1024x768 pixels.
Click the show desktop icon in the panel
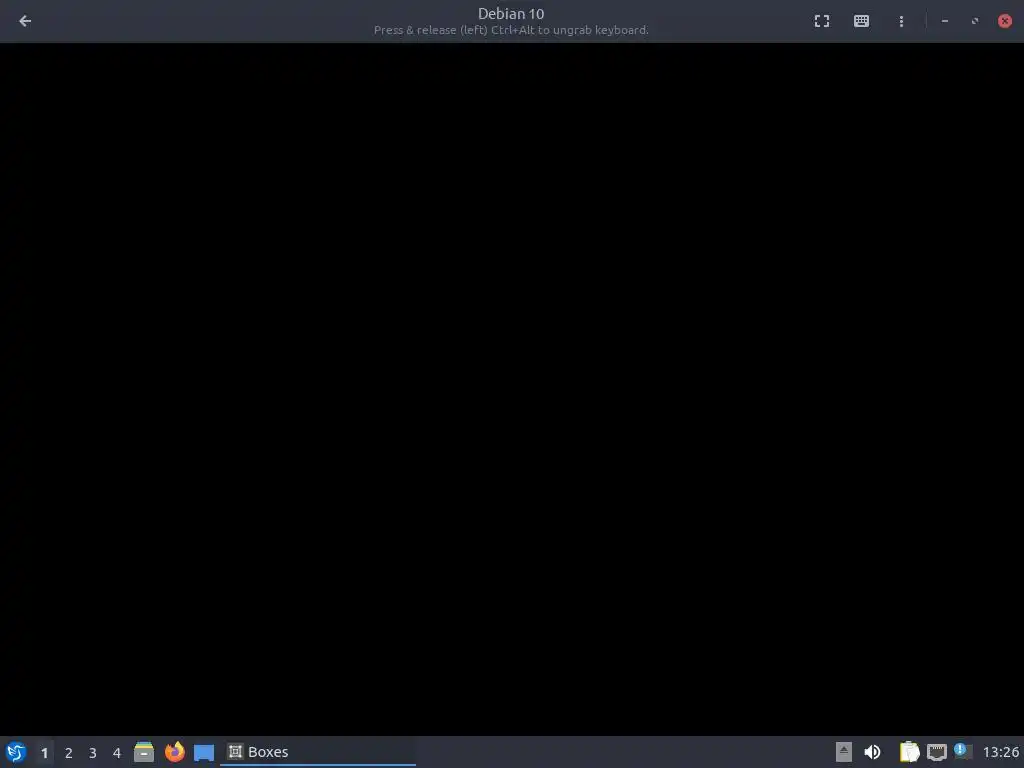(204, 752)
